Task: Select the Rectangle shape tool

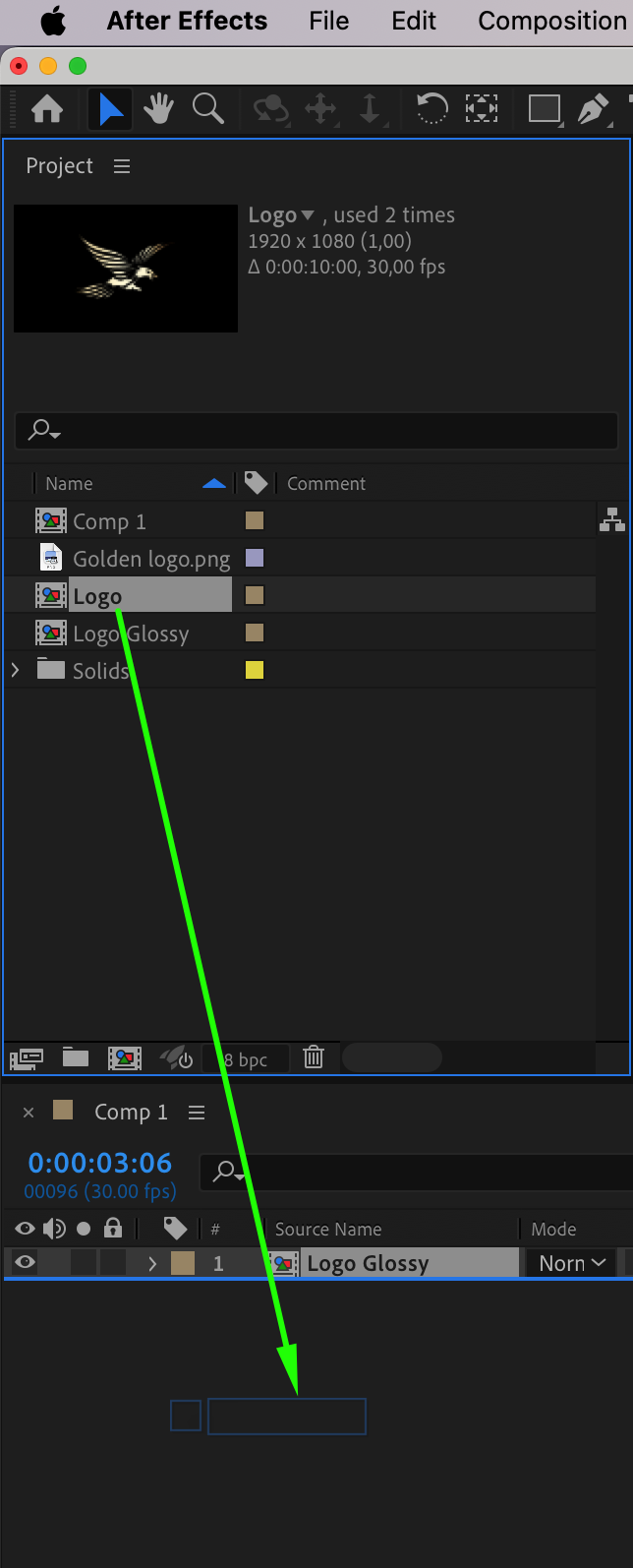Action: 544,109
